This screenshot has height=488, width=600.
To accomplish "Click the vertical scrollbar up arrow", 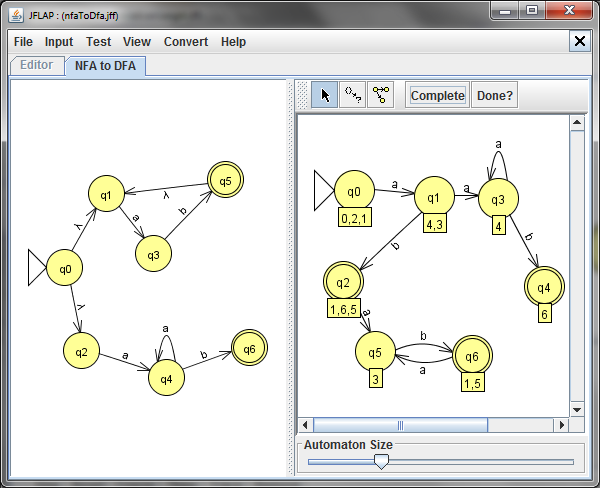I will (576, 123).
